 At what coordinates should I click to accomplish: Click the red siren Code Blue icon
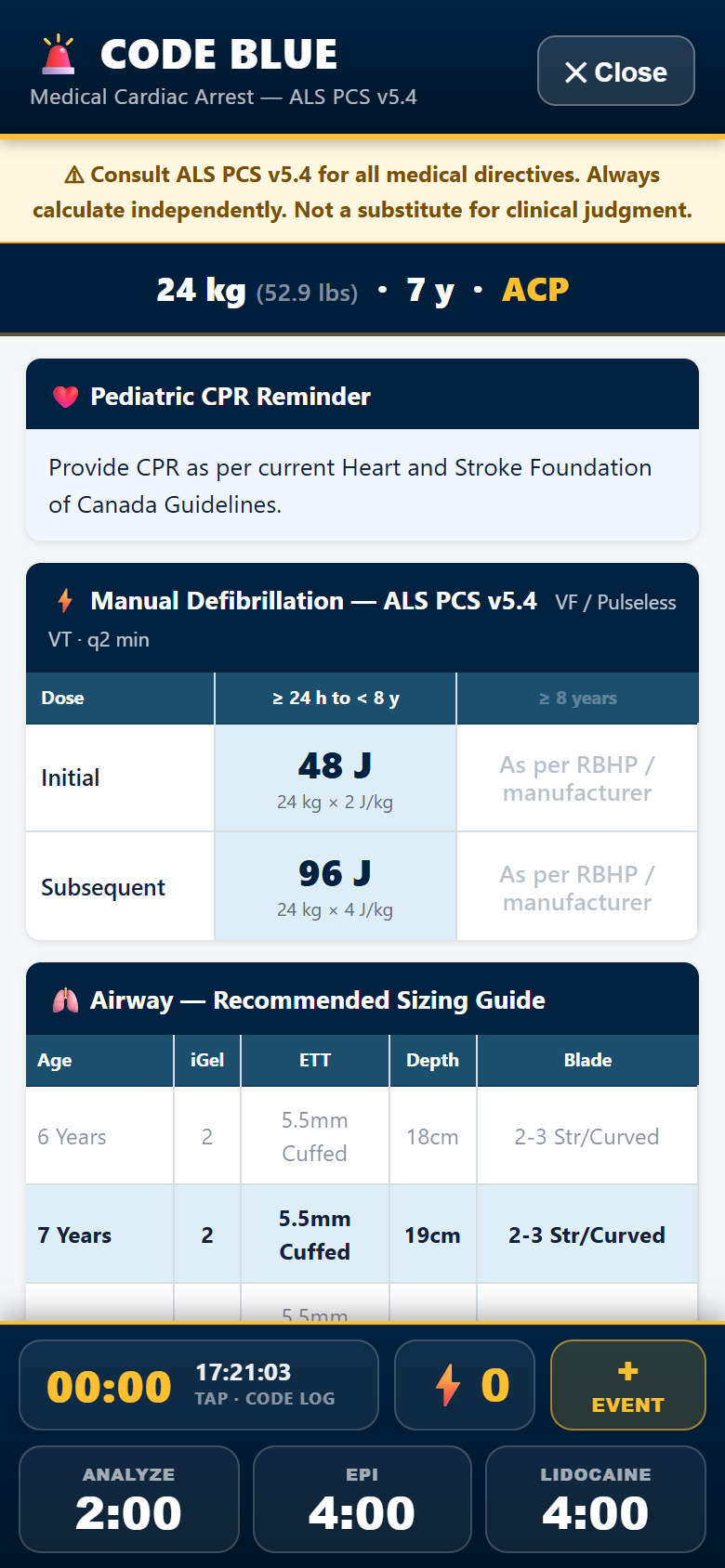point(59,54)
